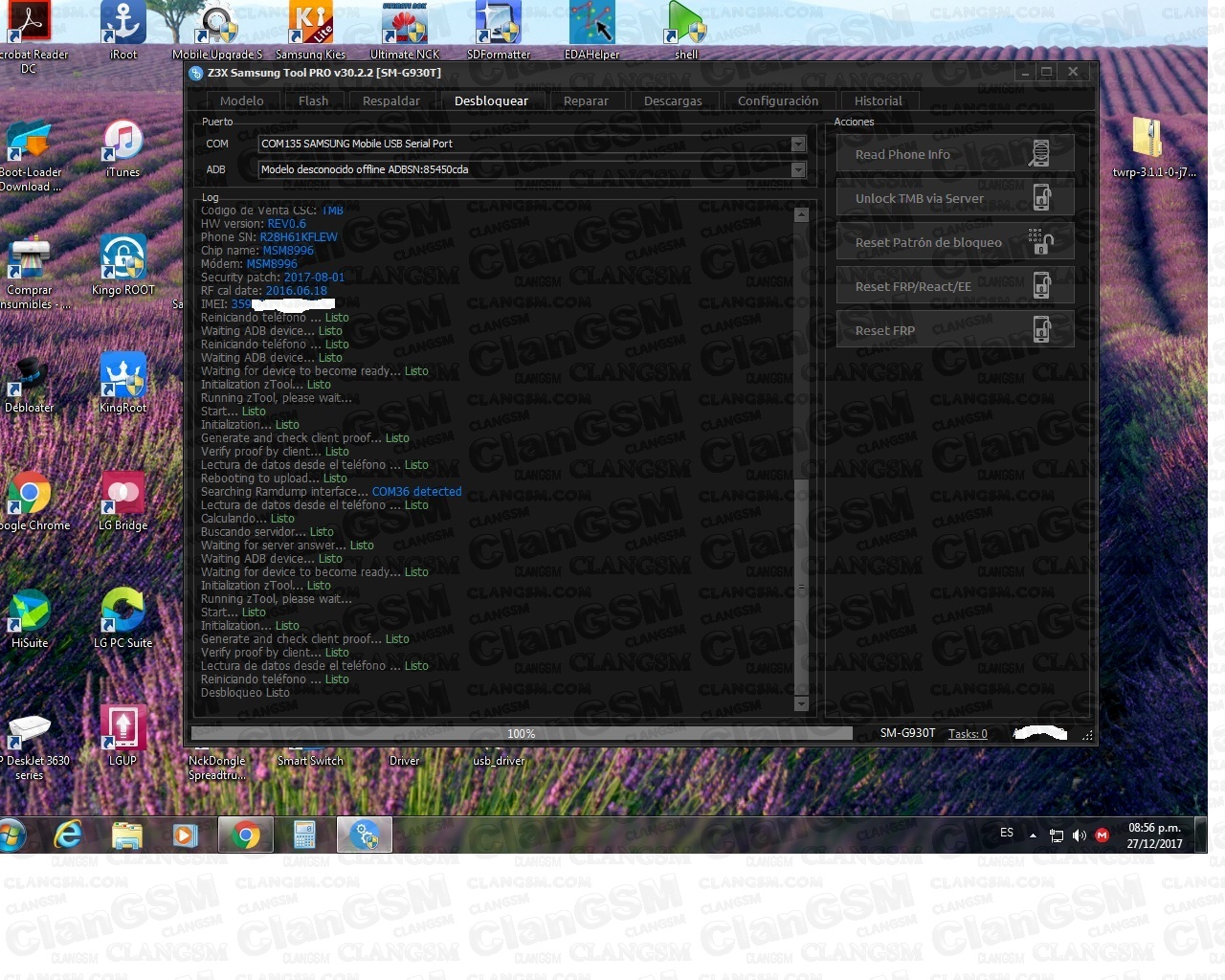1225x980 pixels.
Task: Open the Google Chrome desktop shortcut
Action: coord(34,501)
